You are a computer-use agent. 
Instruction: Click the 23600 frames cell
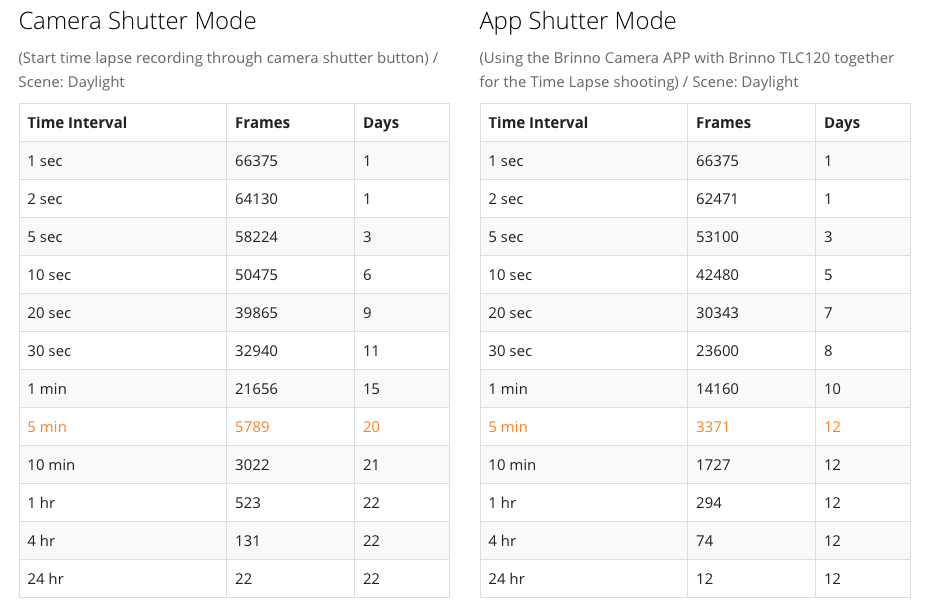point(717,351)
